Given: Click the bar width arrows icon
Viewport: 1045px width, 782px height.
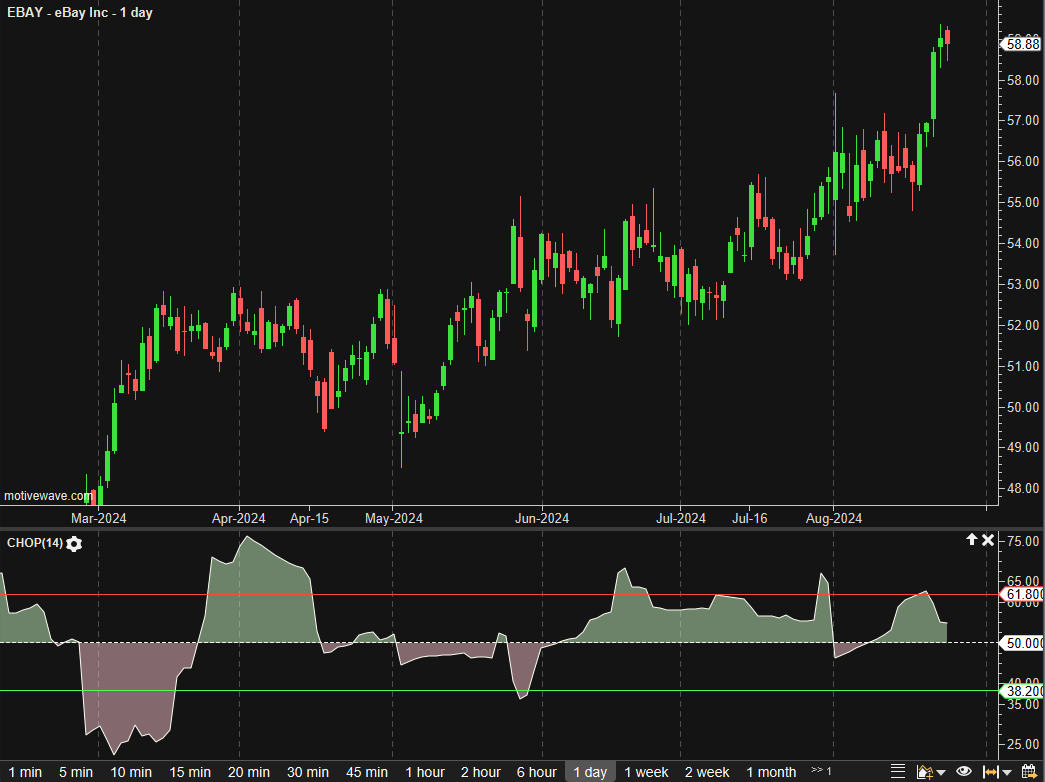Looking at the screenshot, I should [x=990, y=771].
